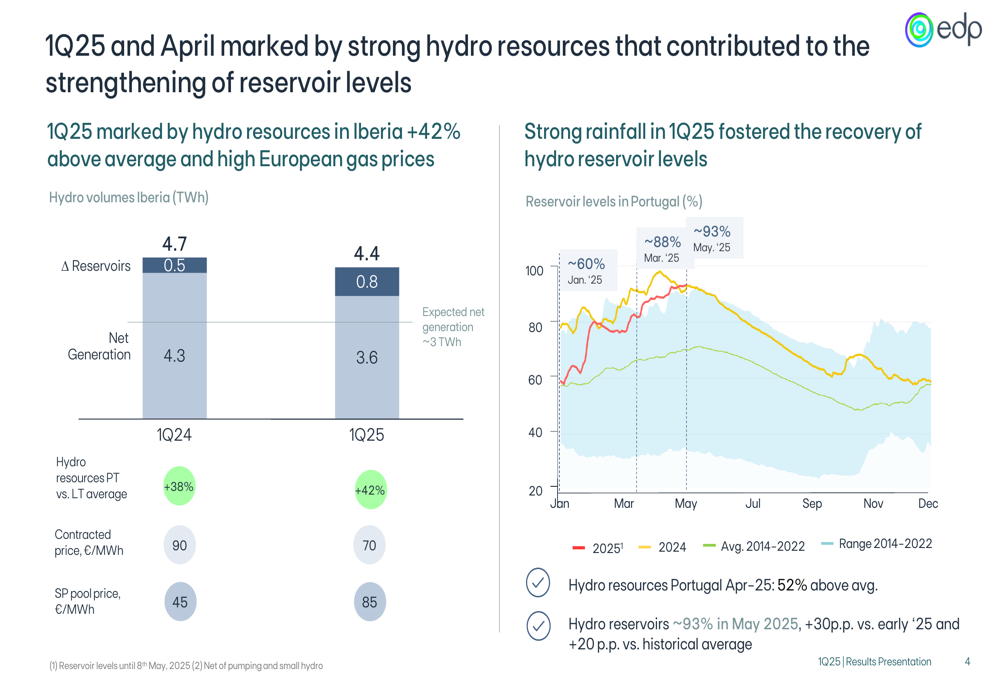Click the green +38% hydro resources bubble

click(x=179, y=487)
